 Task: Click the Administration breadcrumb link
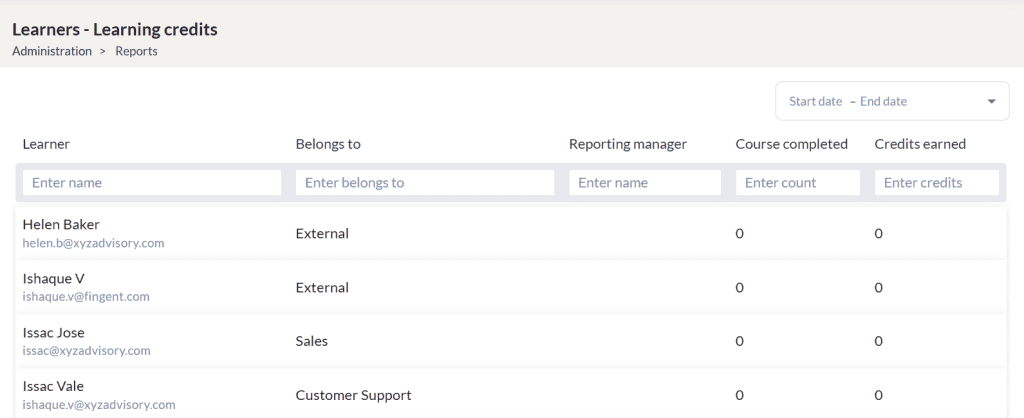(52, 51)
